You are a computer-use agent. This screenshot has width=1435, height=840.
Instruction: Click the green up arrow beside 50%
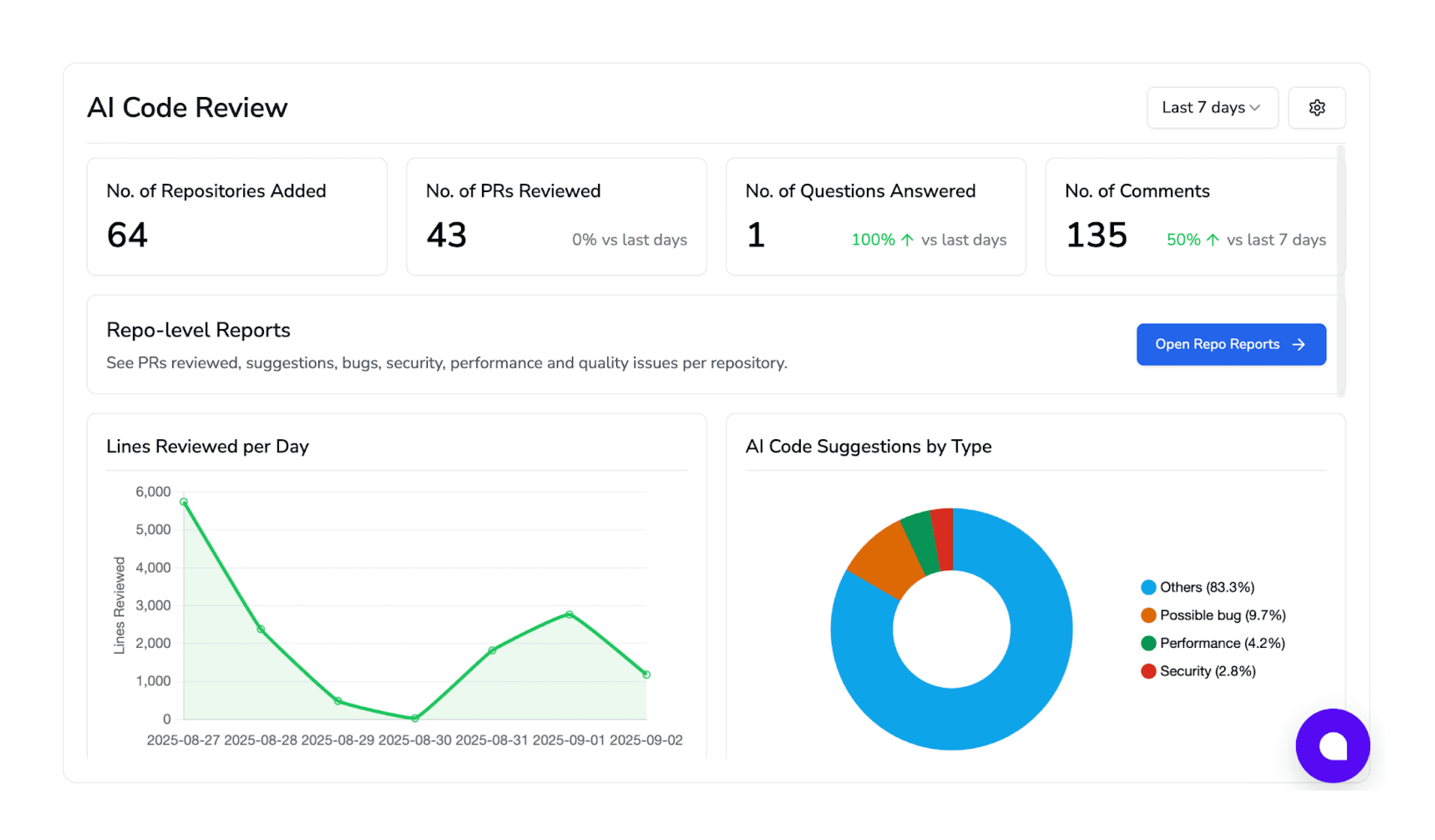[x=1213, y=240]
